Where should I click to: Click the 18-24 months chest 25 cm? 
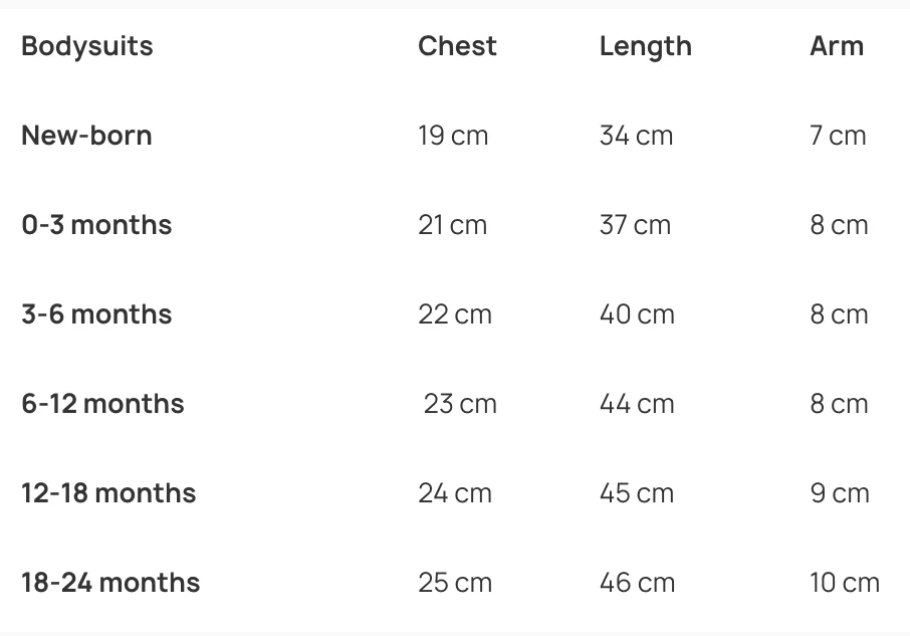(455, 583)
